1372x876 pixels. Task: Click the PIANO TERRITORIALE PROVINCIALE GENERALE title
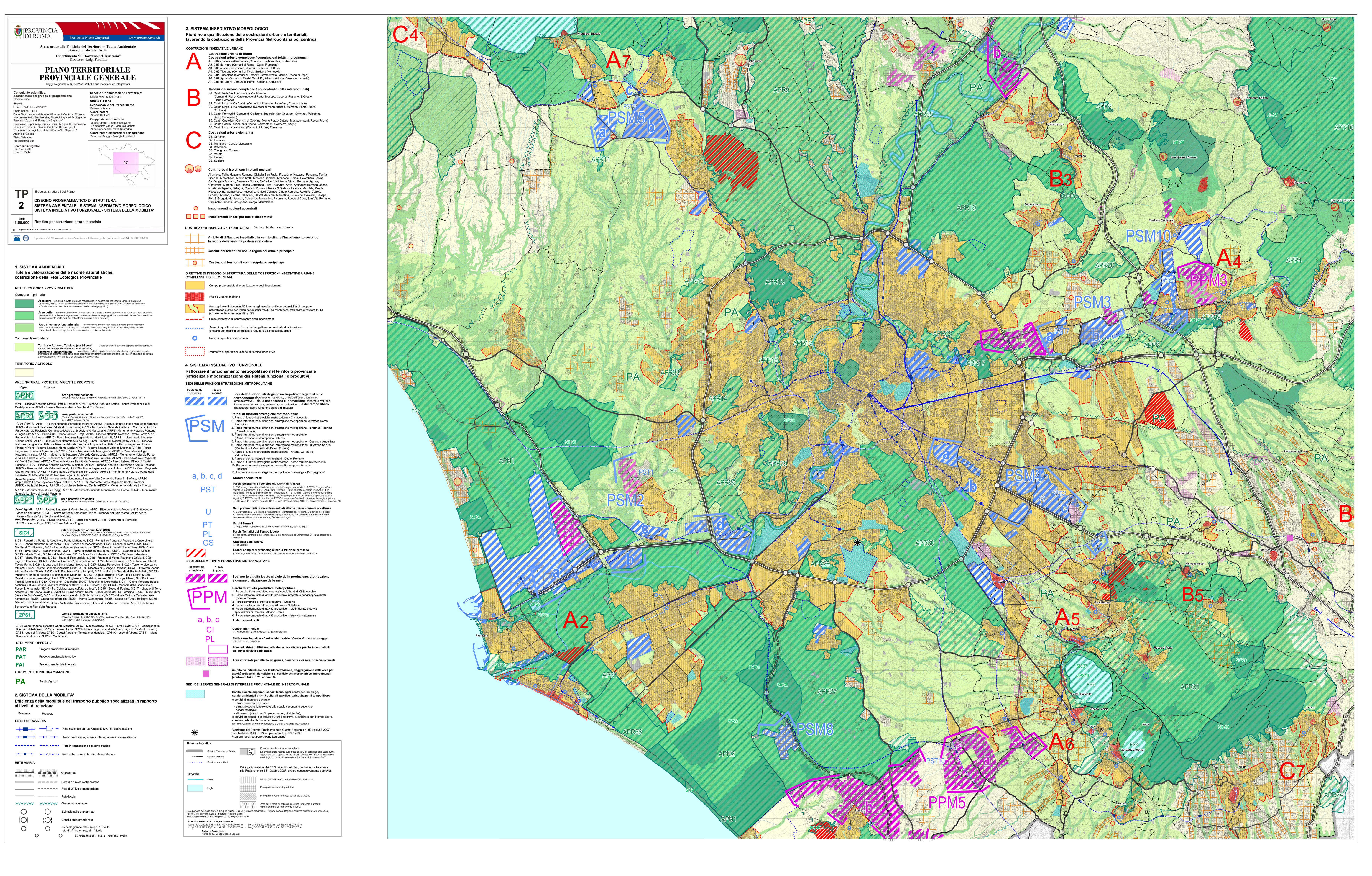(88, 73)
